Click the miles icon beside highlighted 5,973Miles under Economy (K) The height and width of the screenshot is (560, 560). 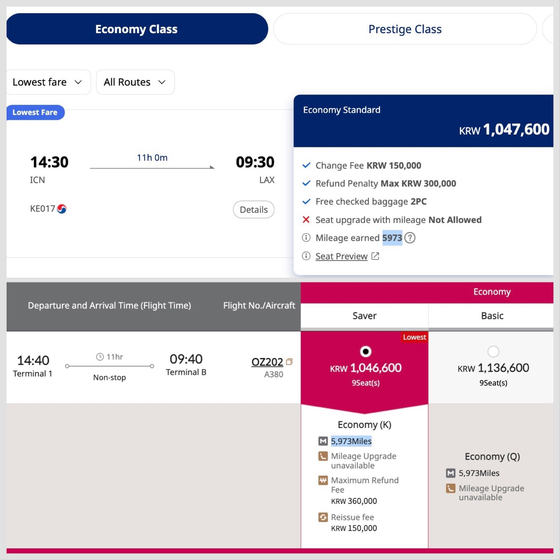coord(323,441)
